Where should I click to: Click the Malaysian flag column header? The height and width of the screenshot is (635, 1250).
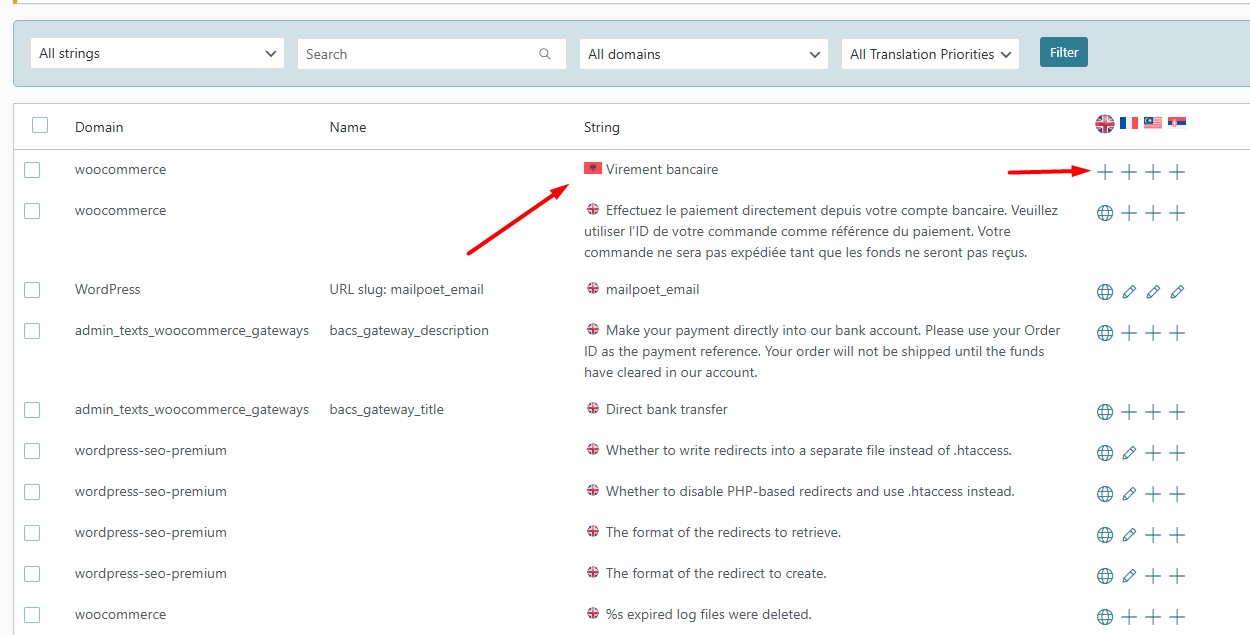coord(1152,123)
